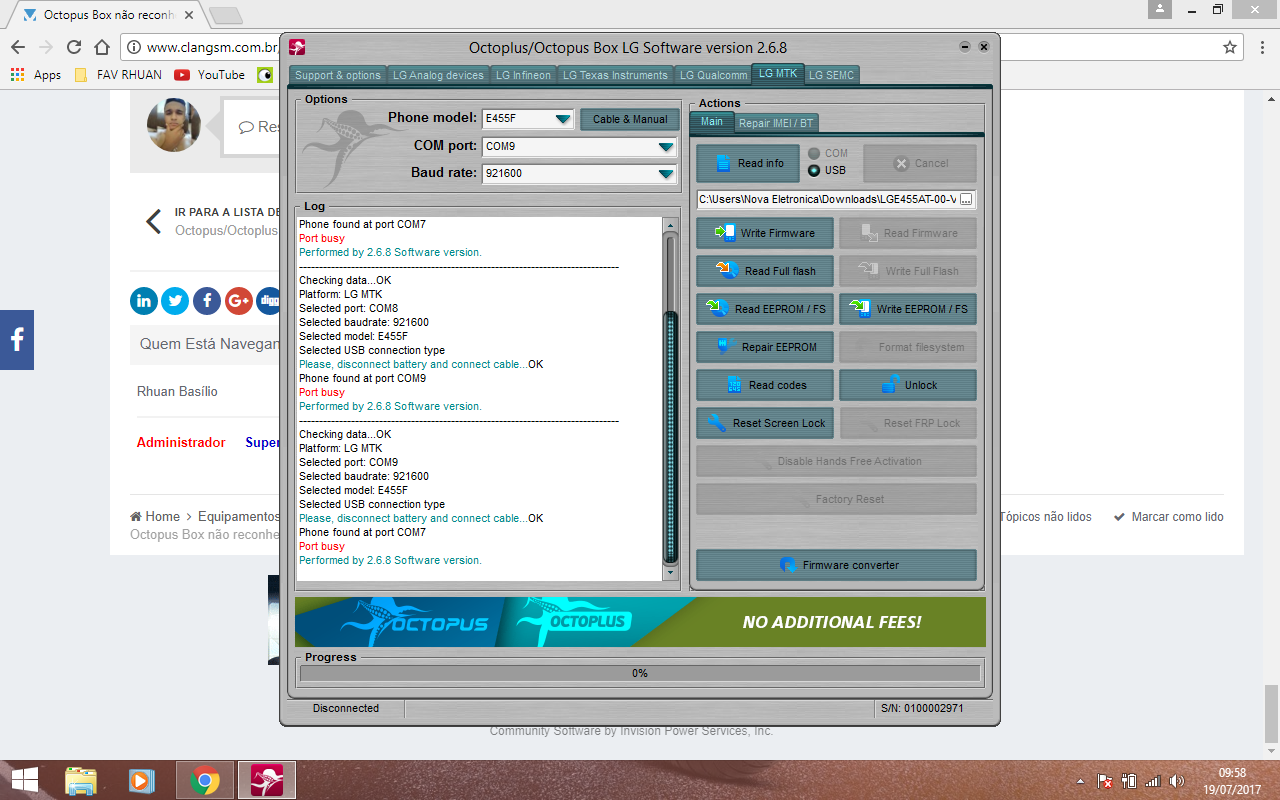The image size is (1280, 800).
Task: Click Read Full flash button
Action: pos(765,271)
